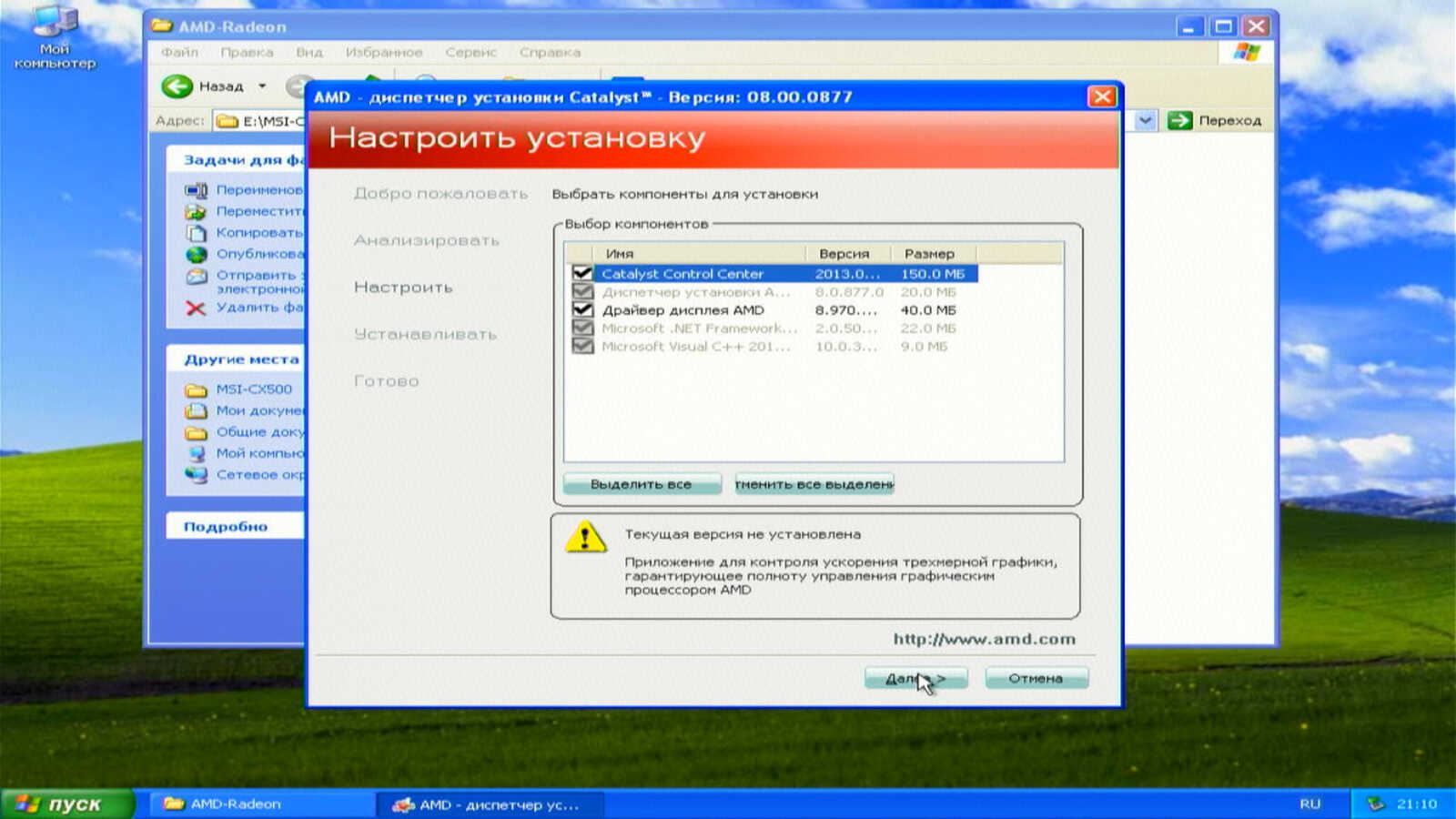The width and height of the screenshot is (1456, 819).
Task: Click the Выделить все button
Action: tap(642, 484)
